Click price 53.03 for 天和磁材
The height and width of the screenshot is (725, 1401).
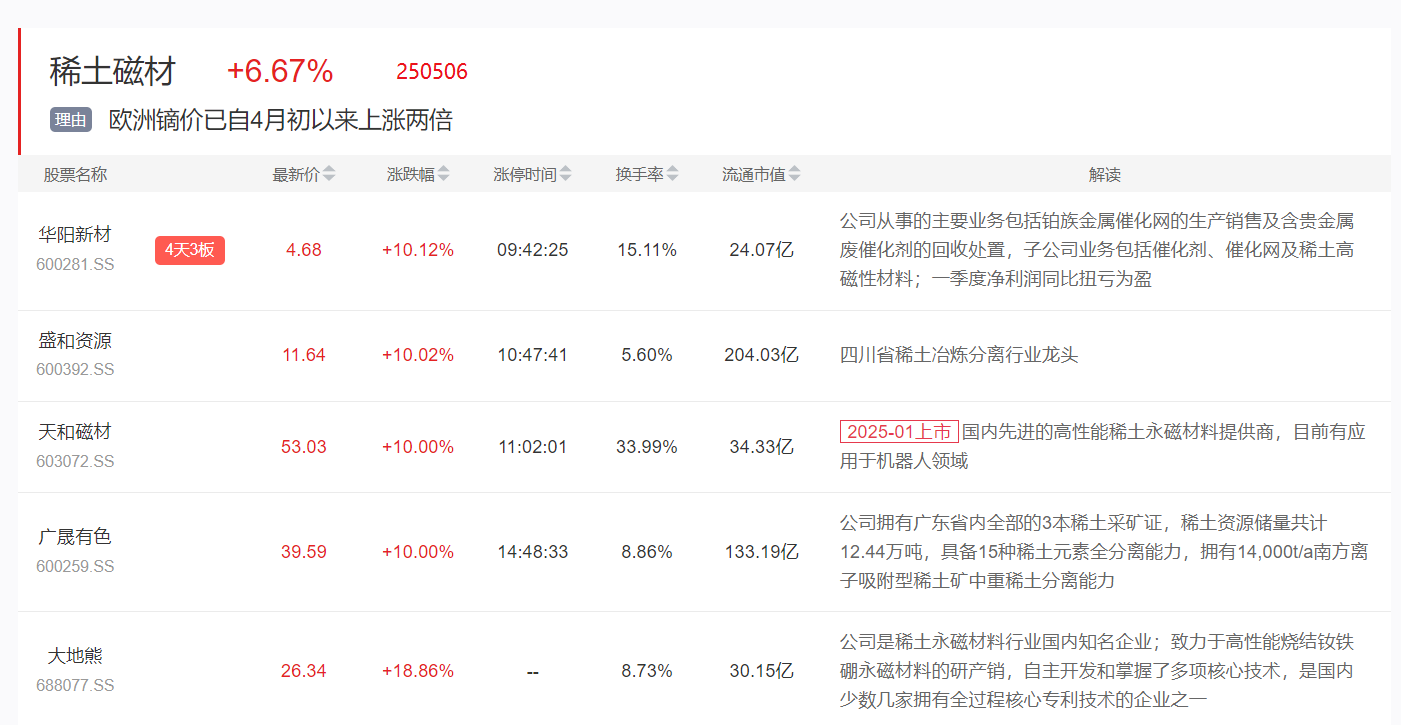tap(304, 447)
